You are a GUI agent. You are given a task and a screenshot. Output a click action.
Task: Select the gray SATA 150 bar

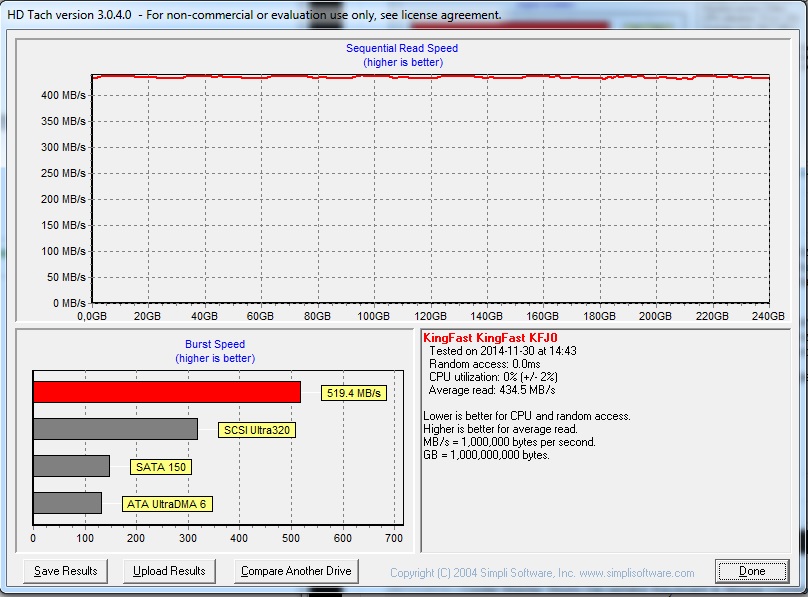[72, 466]
